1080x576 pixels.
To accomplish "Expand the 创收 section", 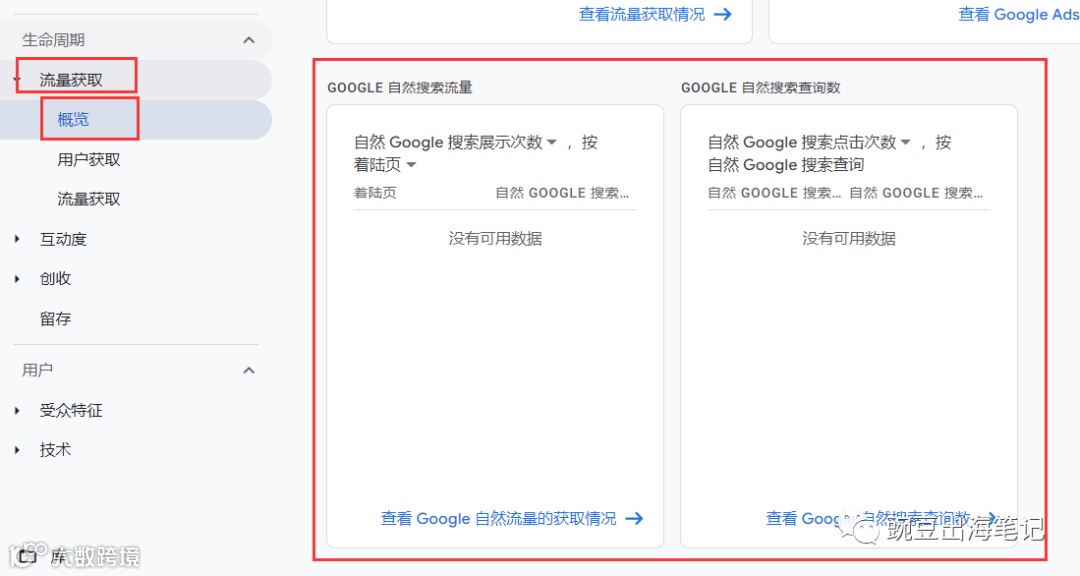I will tap(17, 279).
